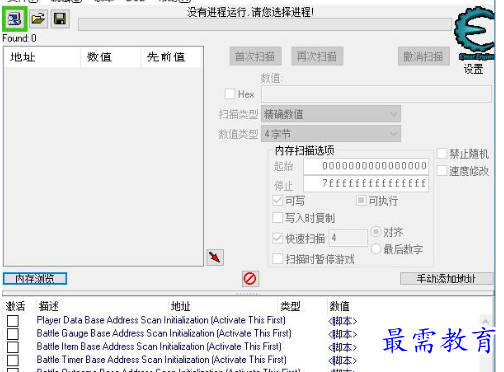The width and height of the screenshot is (504, 372).
Task: Click the Found: 0 result count label
Action: (19, 38)
